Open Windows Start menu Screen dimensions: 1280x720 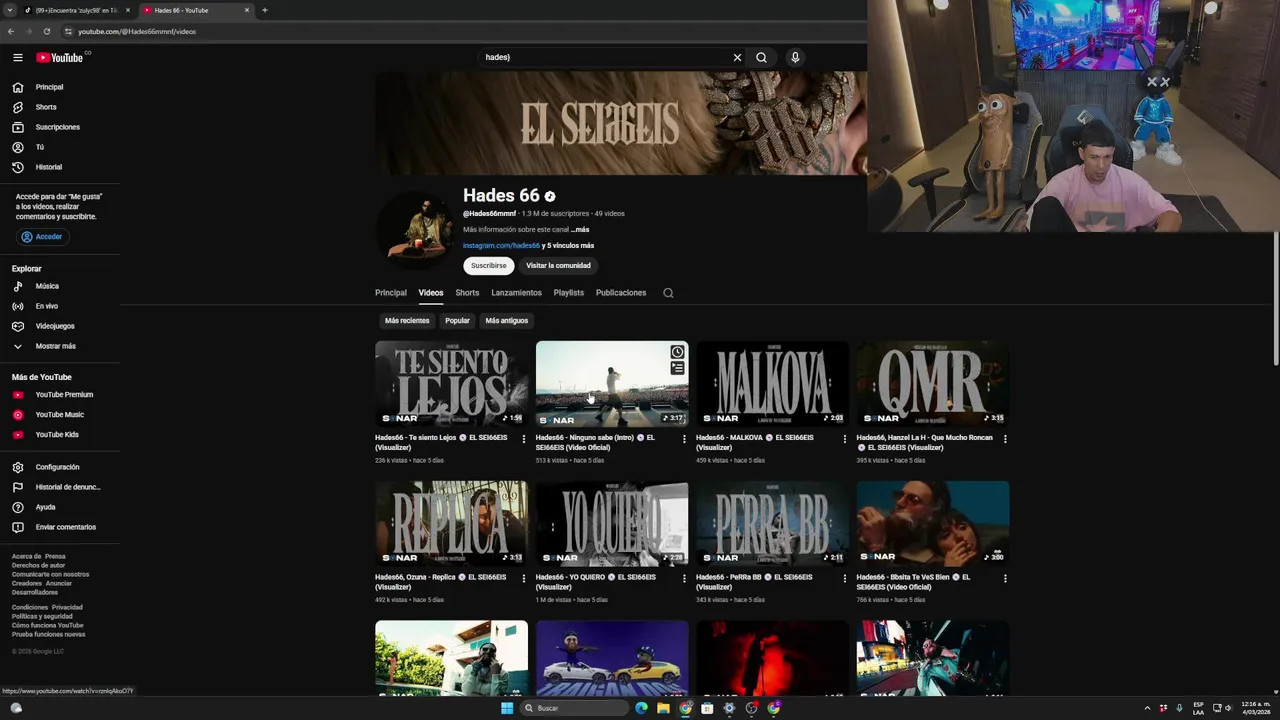pos(507,708)
